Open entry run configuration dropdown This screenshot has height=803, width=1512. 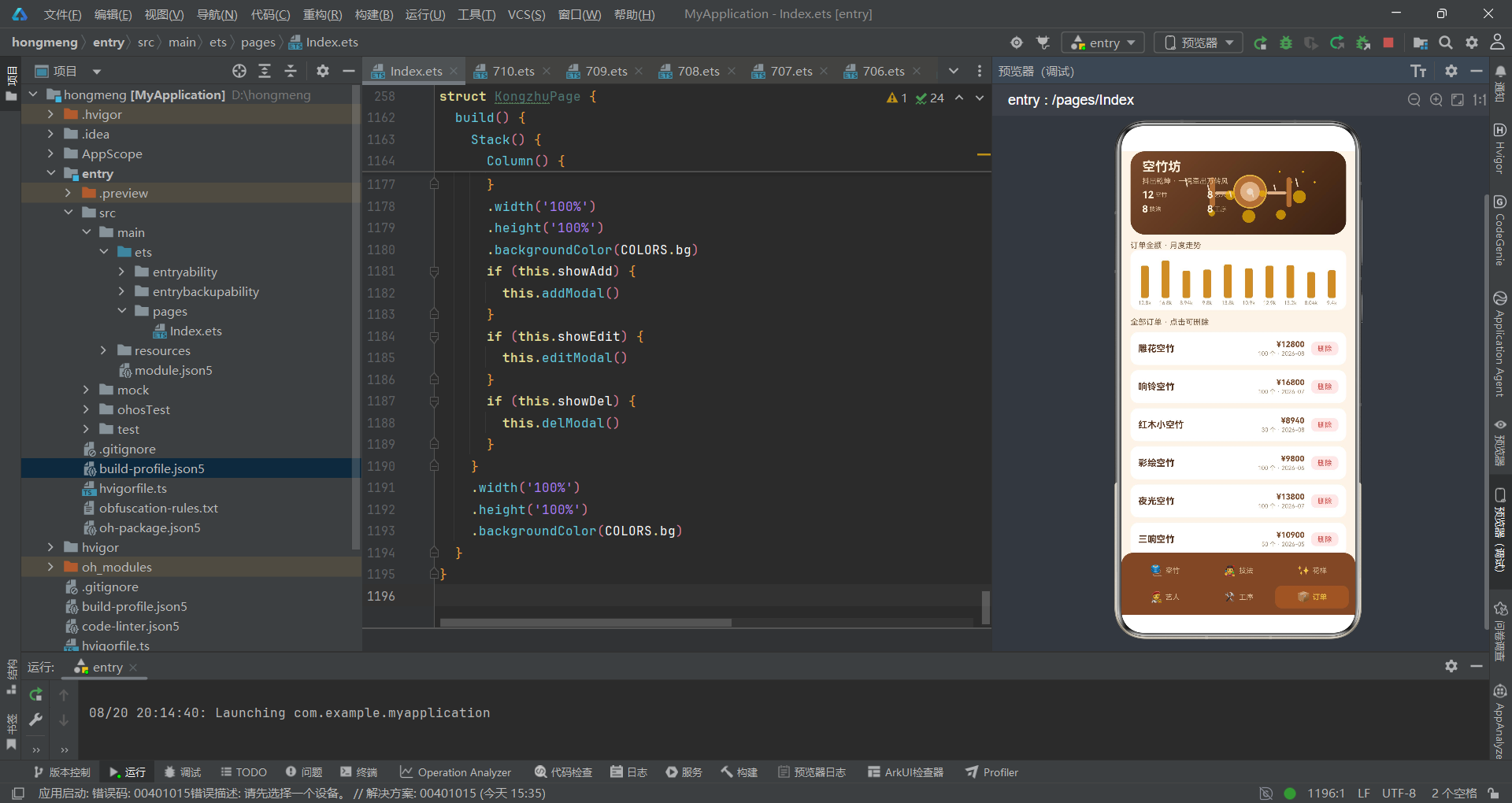point(1102,43)
